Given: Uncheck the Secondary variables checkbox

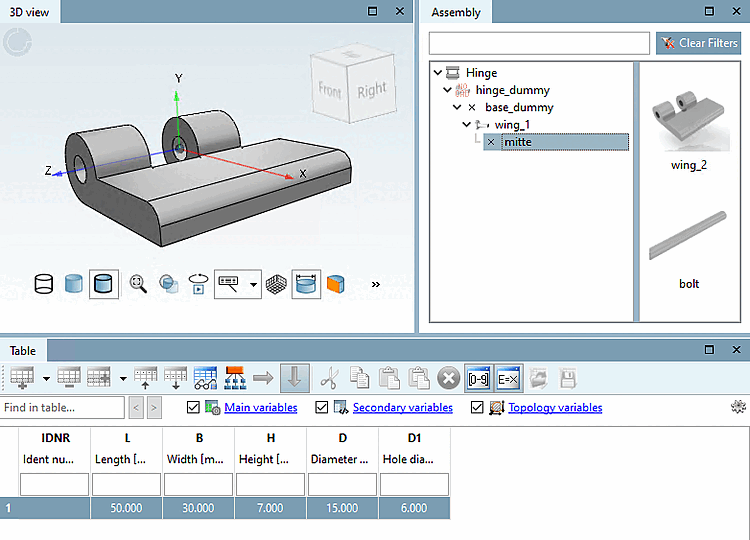Looking at the screenshot, I should pyautogui.click(x=322, y=408).
